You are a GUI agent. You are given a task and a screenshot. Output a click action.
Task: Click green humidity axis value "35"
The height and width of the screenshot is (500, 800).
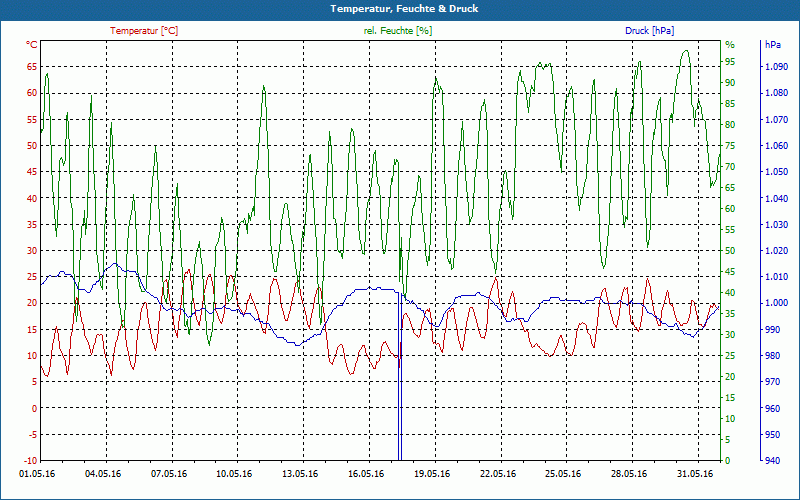coord(730,314)
